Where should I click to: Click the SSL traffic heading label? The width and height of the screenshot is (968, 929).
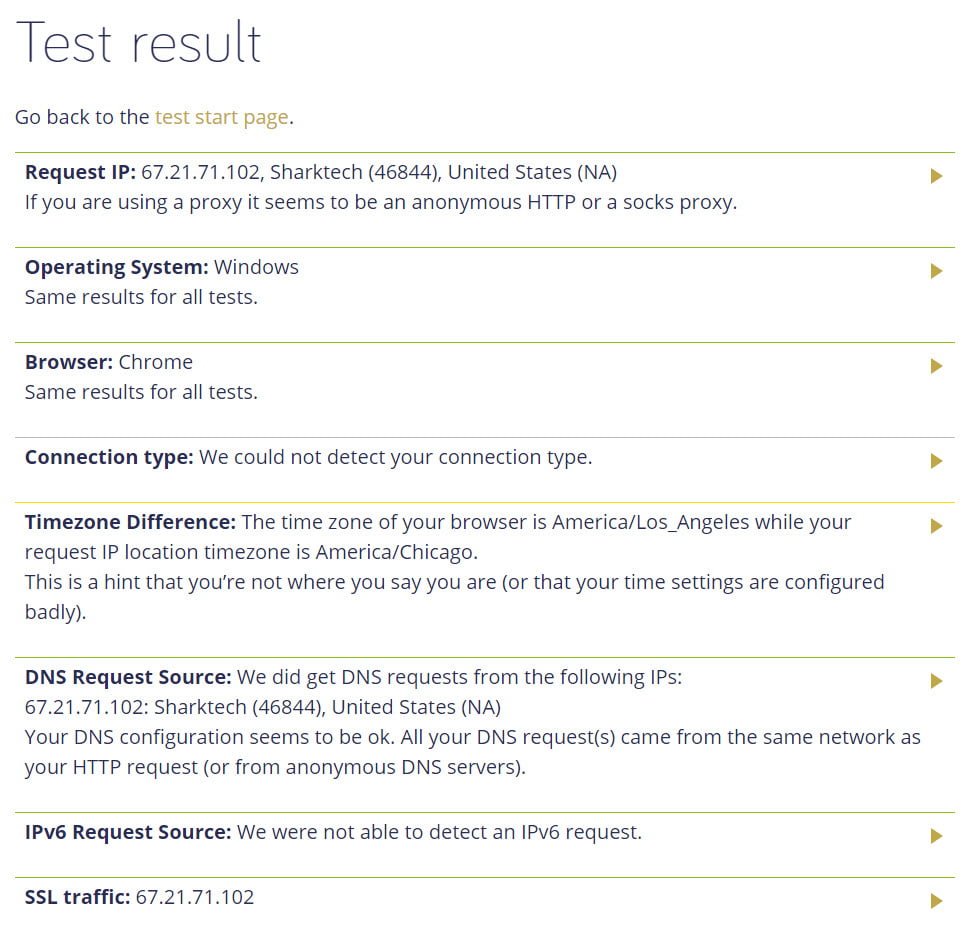pos(77,897)
